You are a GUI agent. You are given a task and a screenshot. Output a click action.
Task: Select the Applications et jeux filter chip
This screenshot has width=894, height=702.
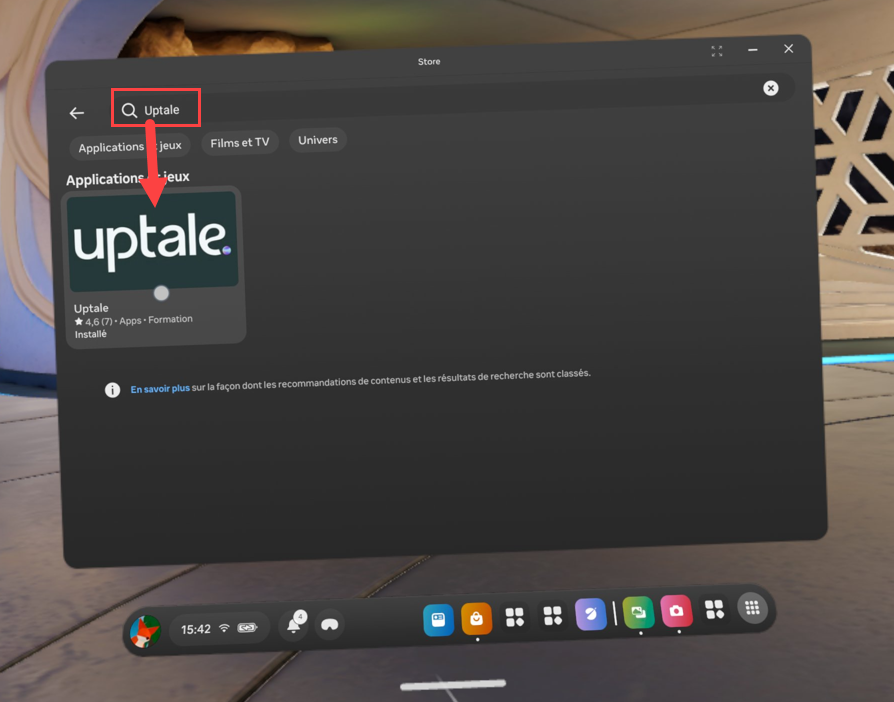[130, 147]
